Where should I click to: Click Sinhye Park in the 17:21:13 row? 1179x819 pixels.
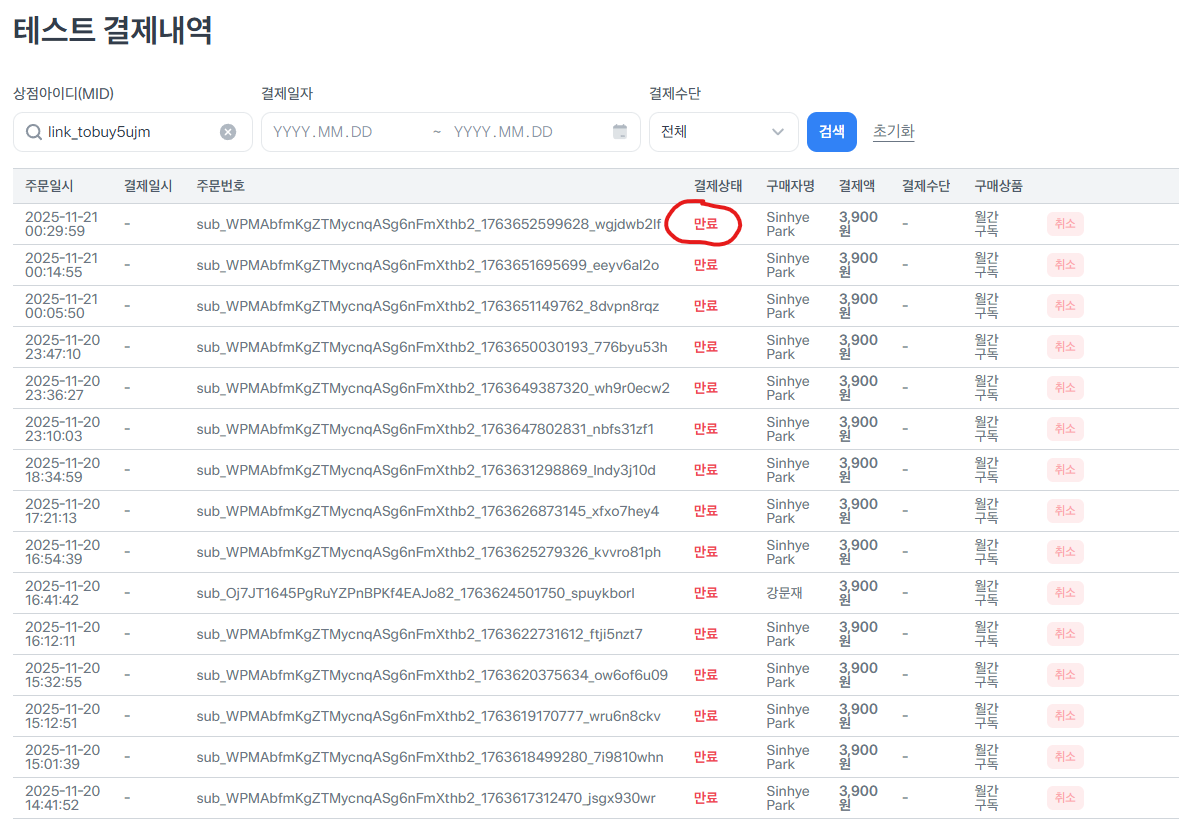coord(788,511)
